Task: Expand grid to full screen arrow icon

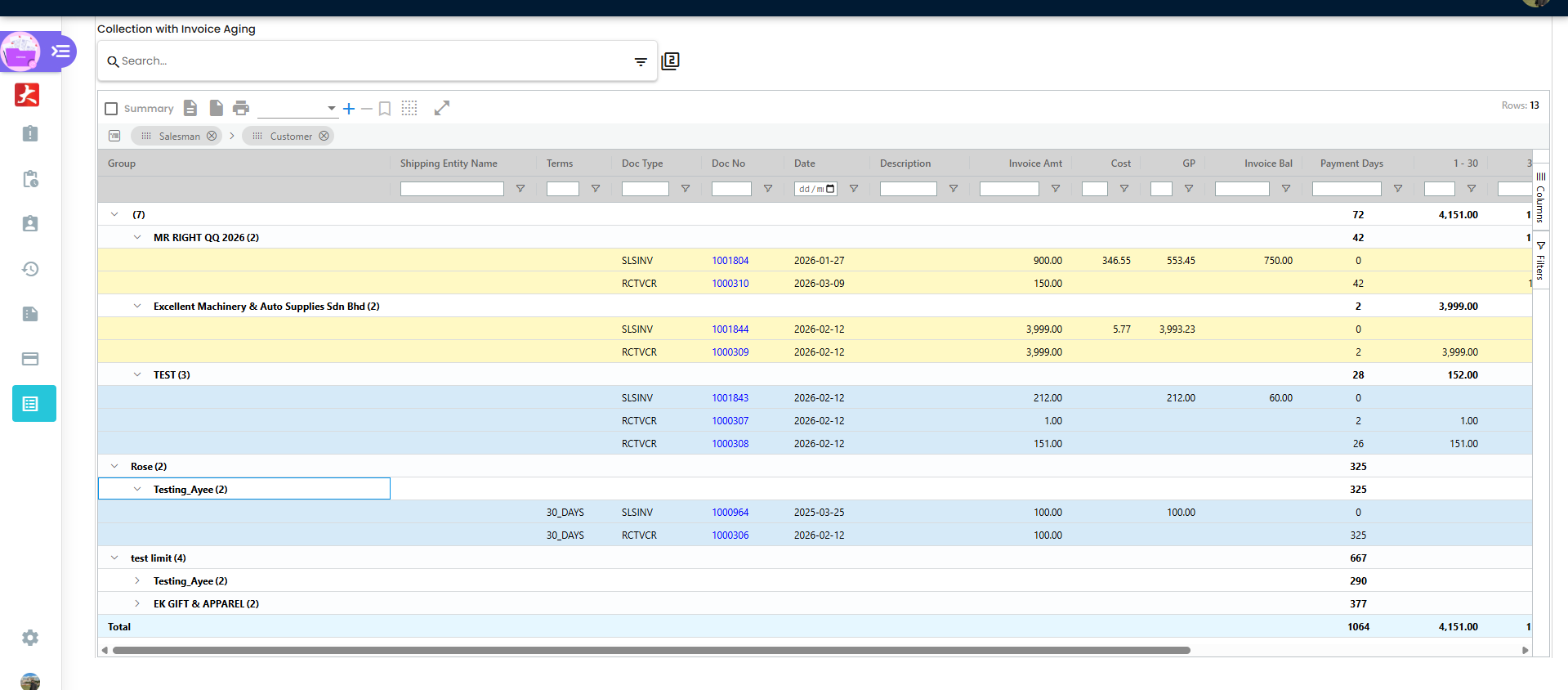Action: click(442, 108)
